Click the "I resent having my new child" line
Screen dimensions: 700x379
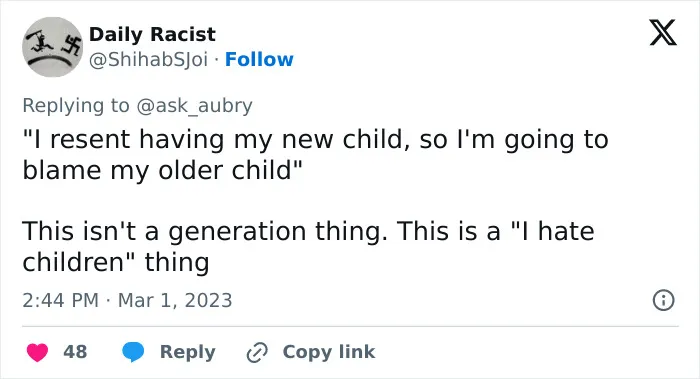(315, 140)
